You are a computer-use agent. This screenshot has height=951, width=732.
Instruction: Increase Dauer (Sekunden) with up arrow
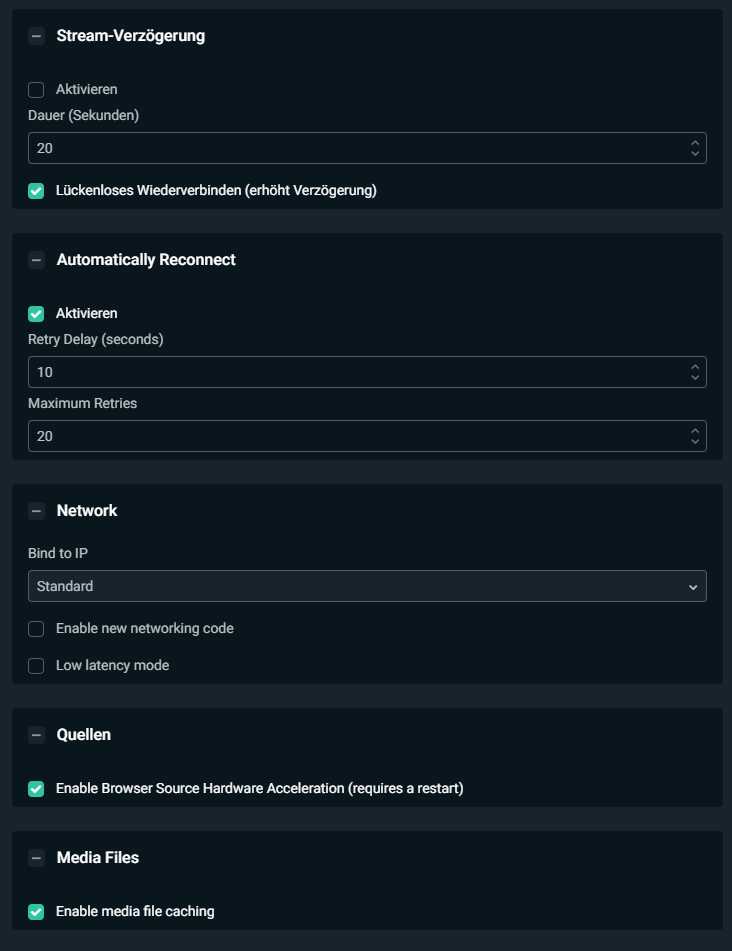point(695,143)
